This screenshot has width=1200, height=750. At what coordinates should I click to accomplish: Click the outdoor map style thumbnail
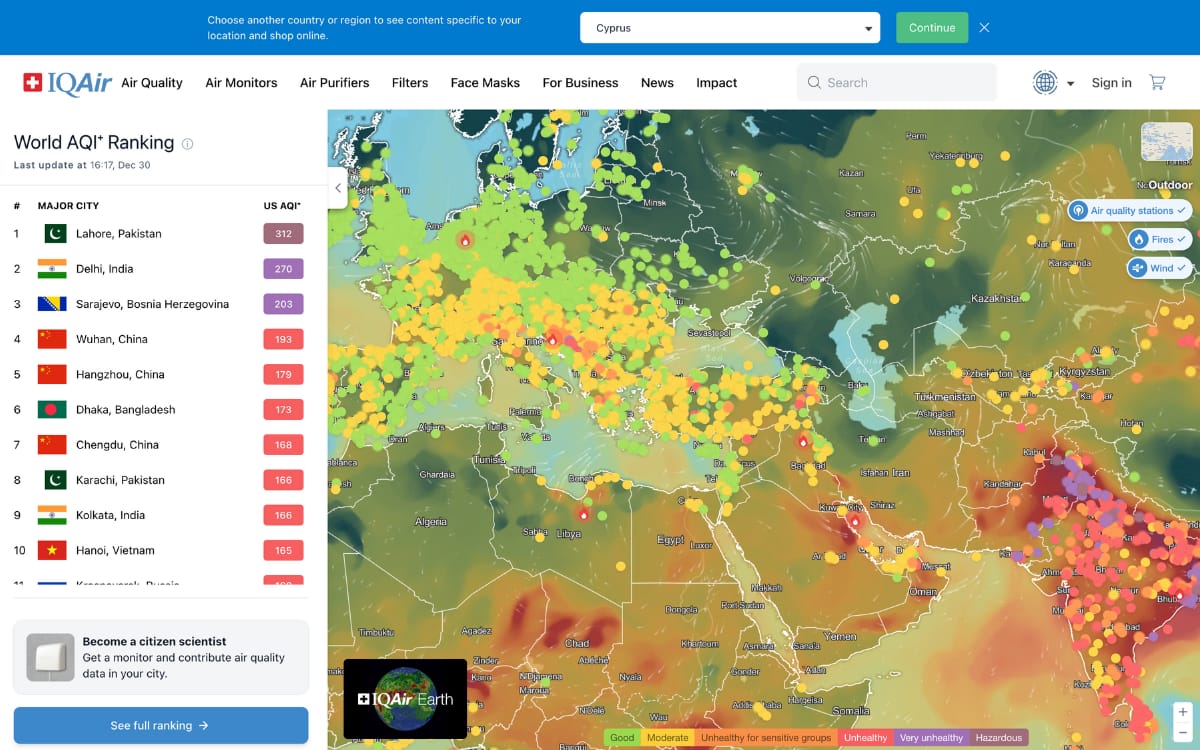[1167, 142]
